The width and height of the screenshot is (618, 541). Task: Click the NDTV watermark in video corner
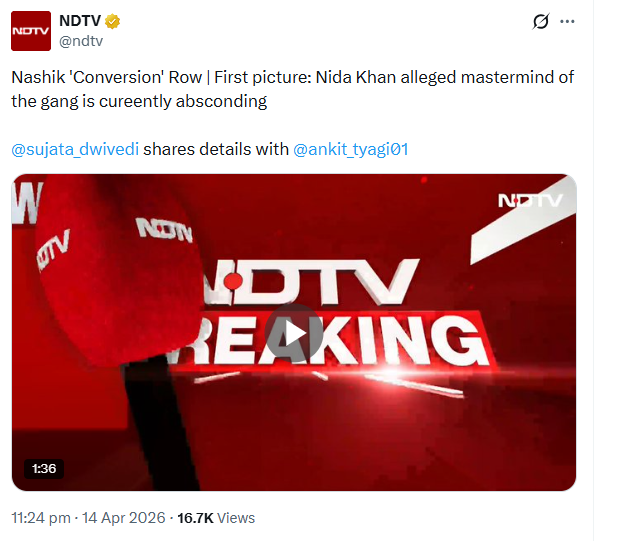click(530, 200)
